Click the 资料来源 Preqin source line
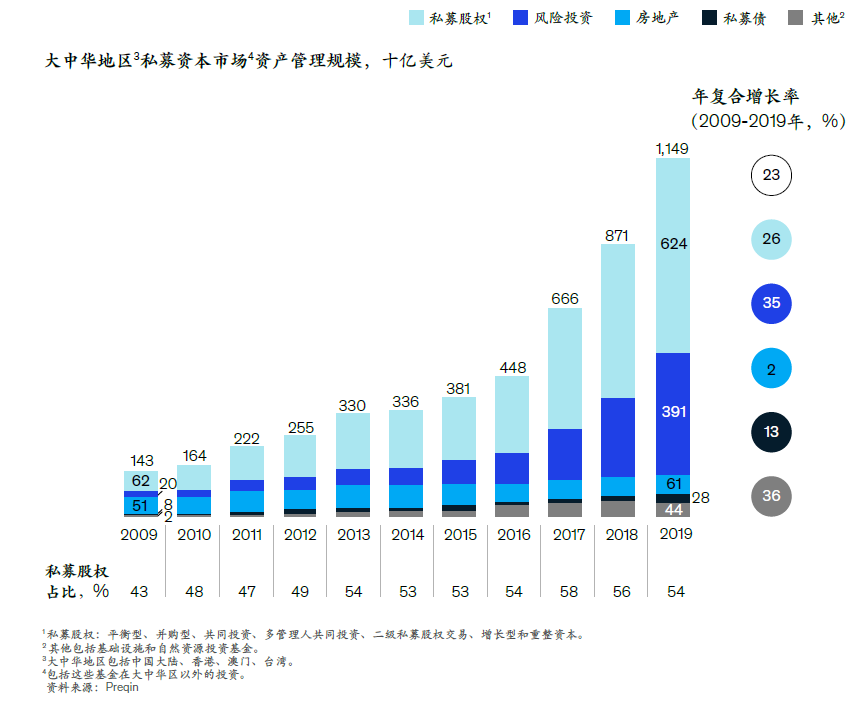 [92, 687]
